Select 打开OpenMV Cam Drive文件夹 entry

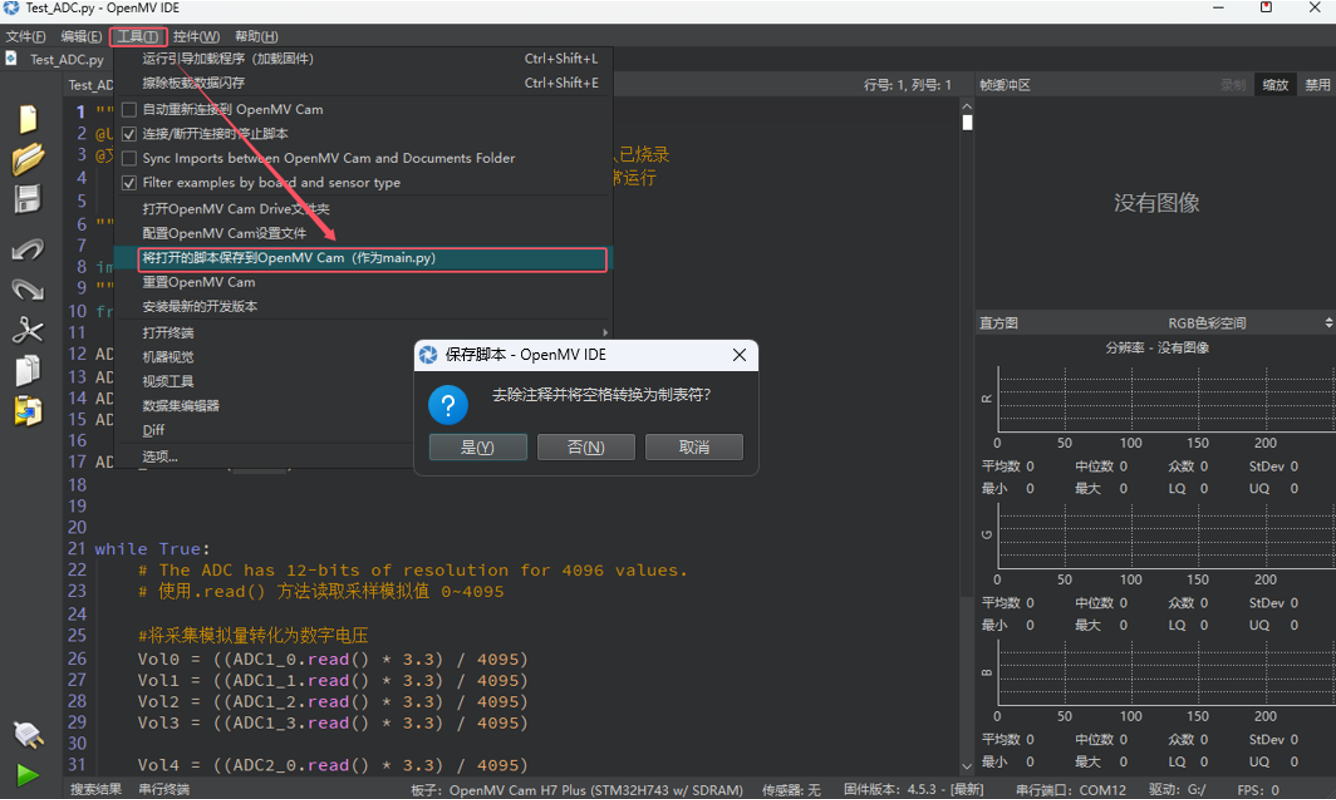(x=362, y=209)
